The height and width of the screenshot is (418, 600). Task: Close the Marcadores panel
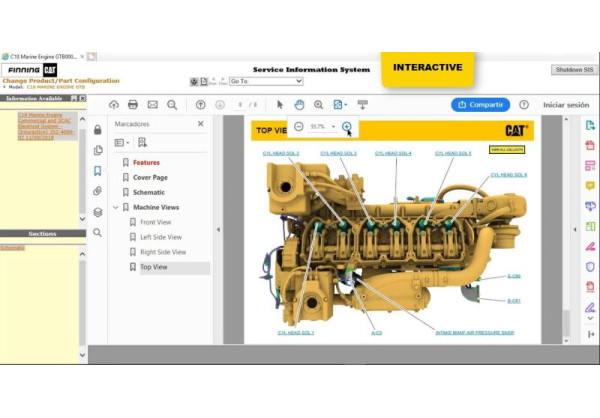[200, 124]
